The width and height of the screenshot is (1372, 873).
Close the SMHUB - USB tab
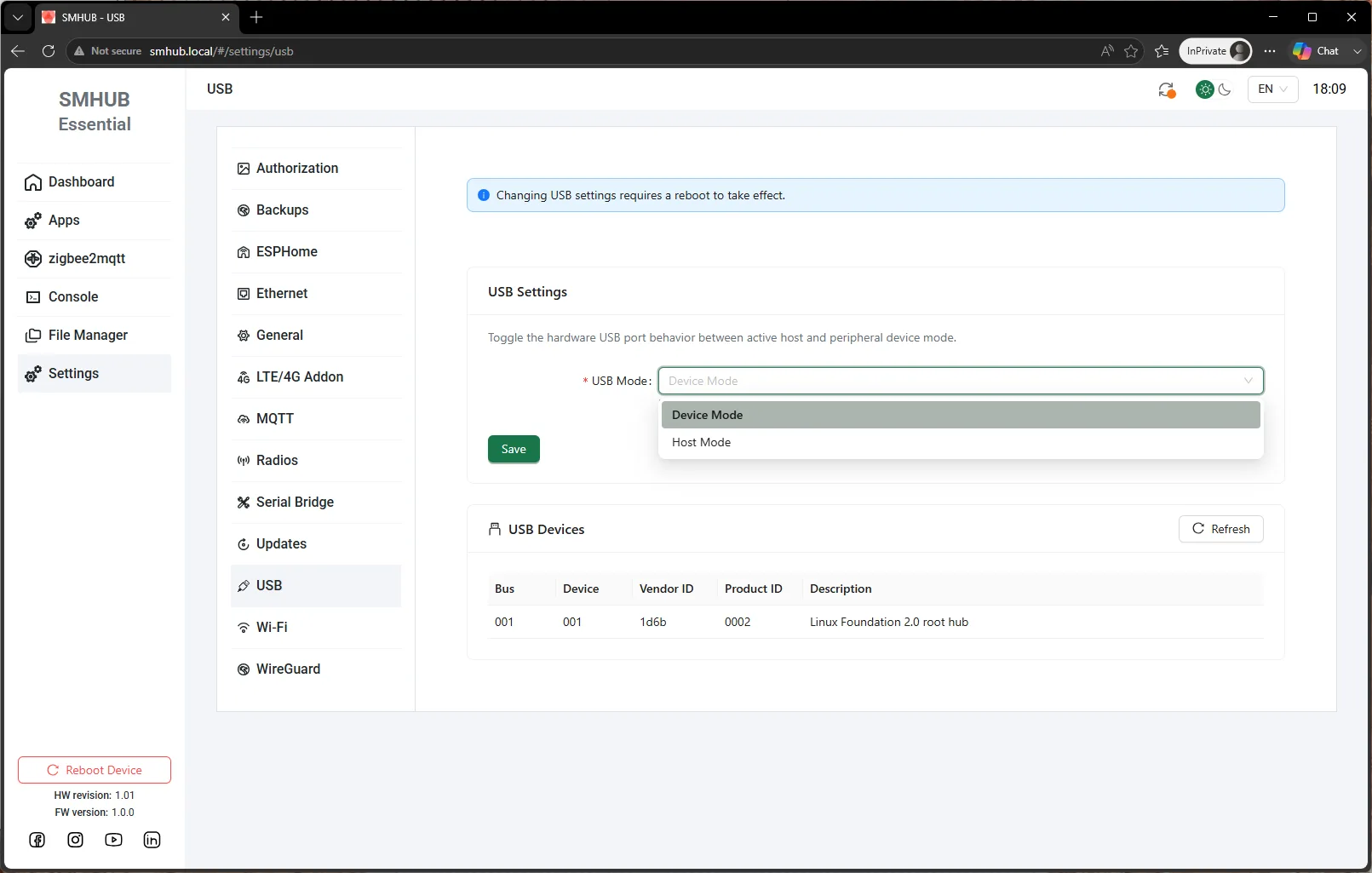pos(226,17)
